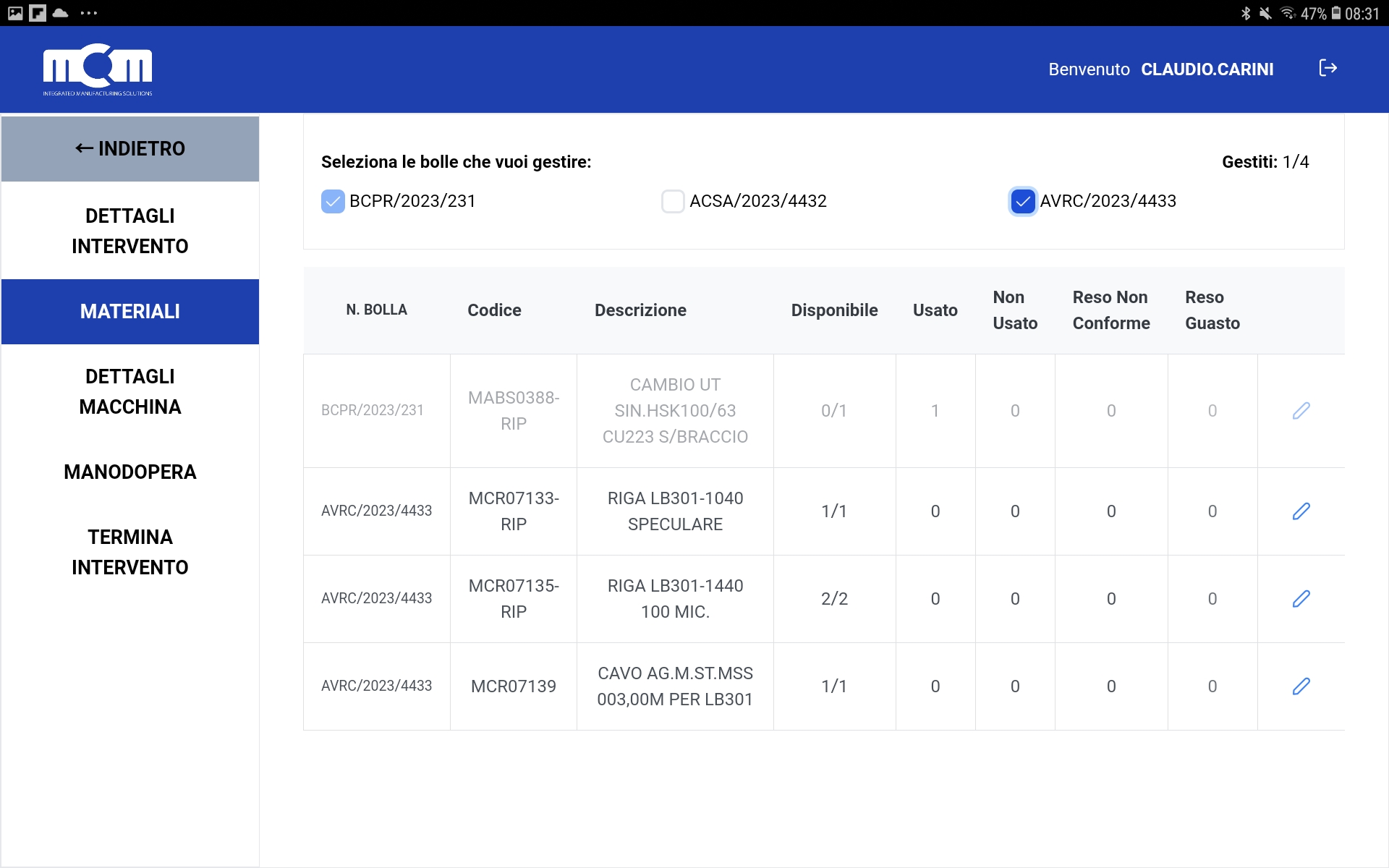1389x868 pixels.
Task: Uncheck the AVRC/2023/4433 checkbox
Action: click(1022, 202)
